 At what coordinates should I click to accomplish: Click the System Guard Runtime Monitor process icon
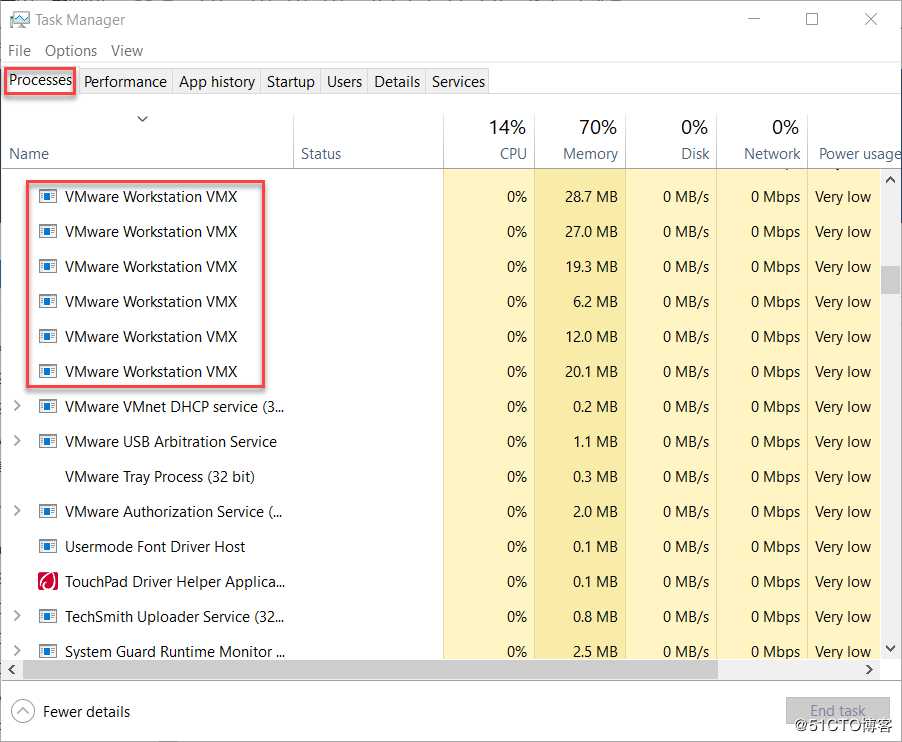click(48, 652)
